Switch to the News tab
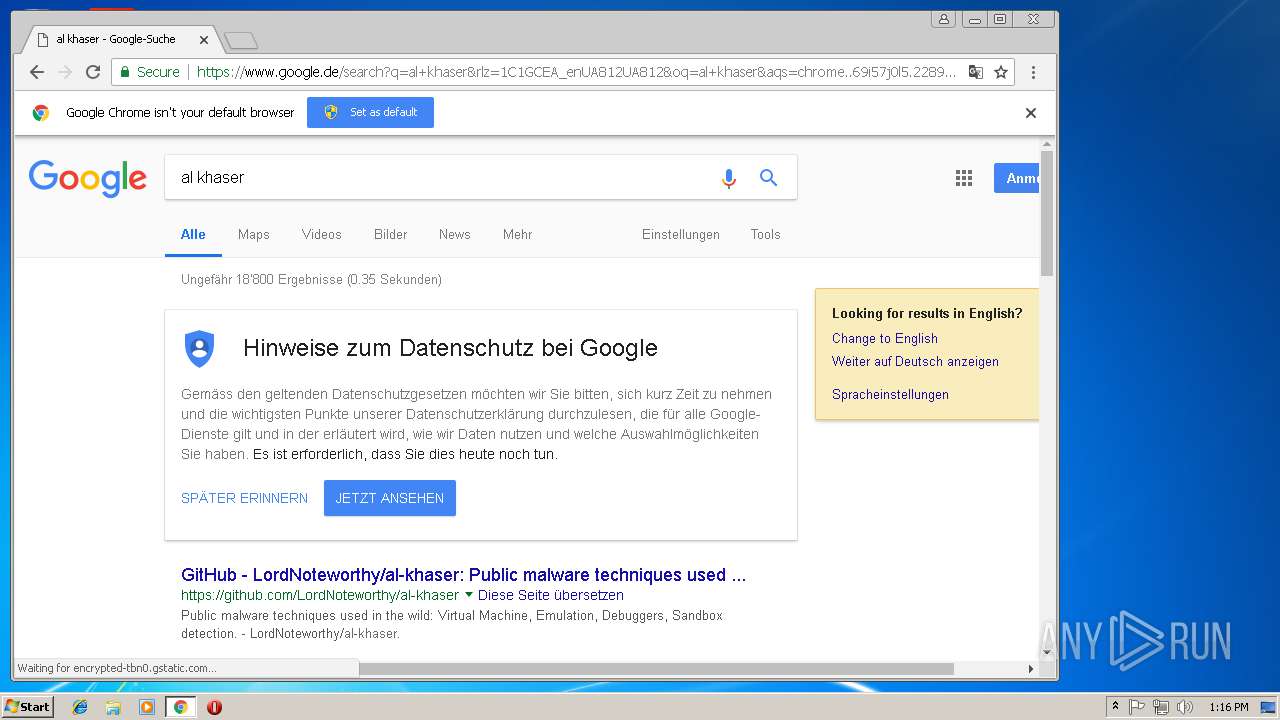This screenshot has height=720, width=1280. click(x=455, y=234)
